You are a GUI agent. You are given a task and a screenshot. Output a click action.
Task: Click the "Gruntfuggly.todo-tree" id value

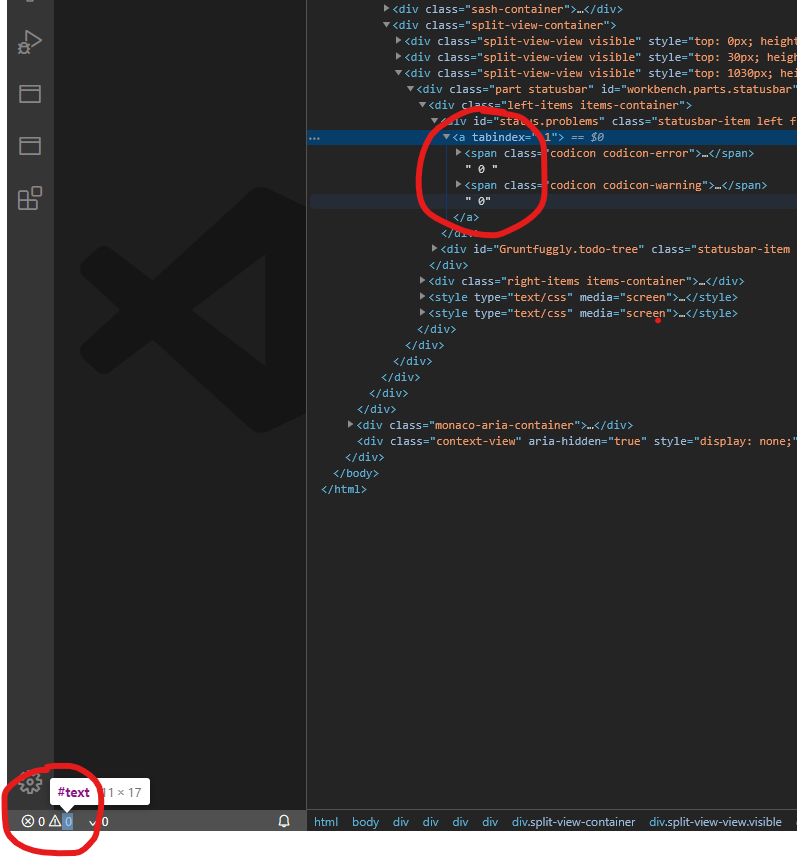(x=569, y=249)
